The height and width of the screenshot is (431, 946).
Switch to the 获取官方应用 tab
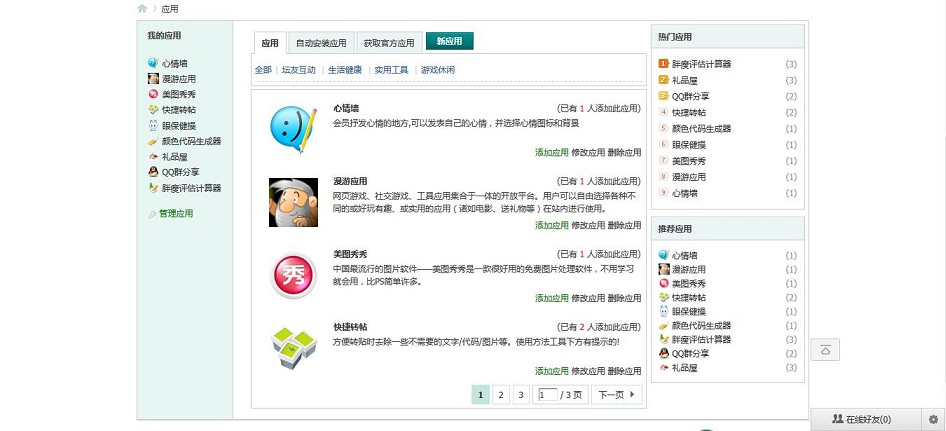pyautogui.click(x=389, y=43)
